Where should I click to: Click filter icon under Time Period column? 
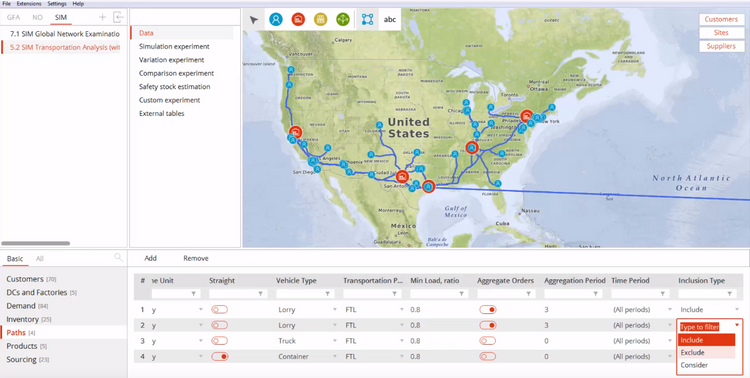pyautogui.click(x=662, y=294)
